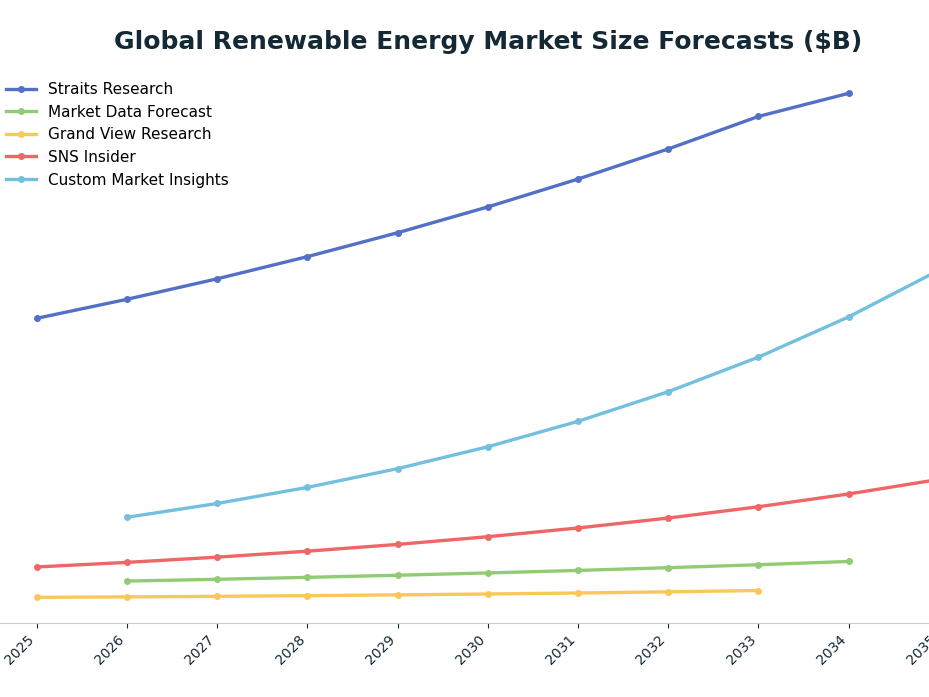Select Grand View Research point at 2033
Screen dimensions: 929x697
pos(758,591)
